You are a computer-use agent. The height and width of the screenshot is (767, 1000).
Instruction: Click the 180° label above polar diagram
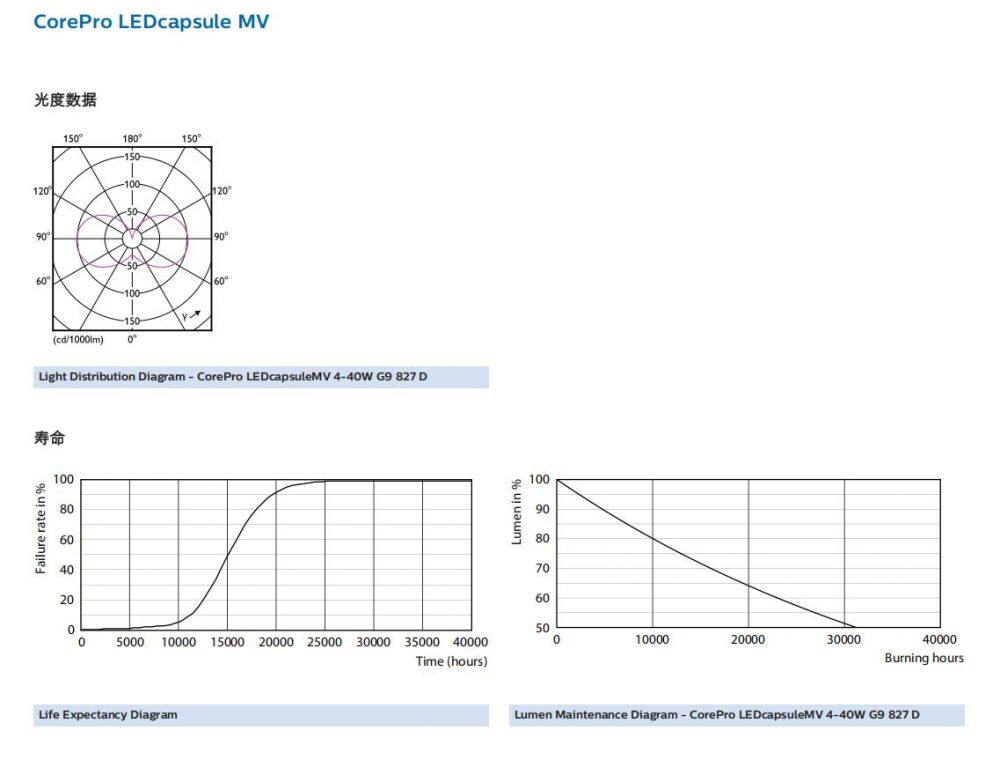click(x=132, y=138)
